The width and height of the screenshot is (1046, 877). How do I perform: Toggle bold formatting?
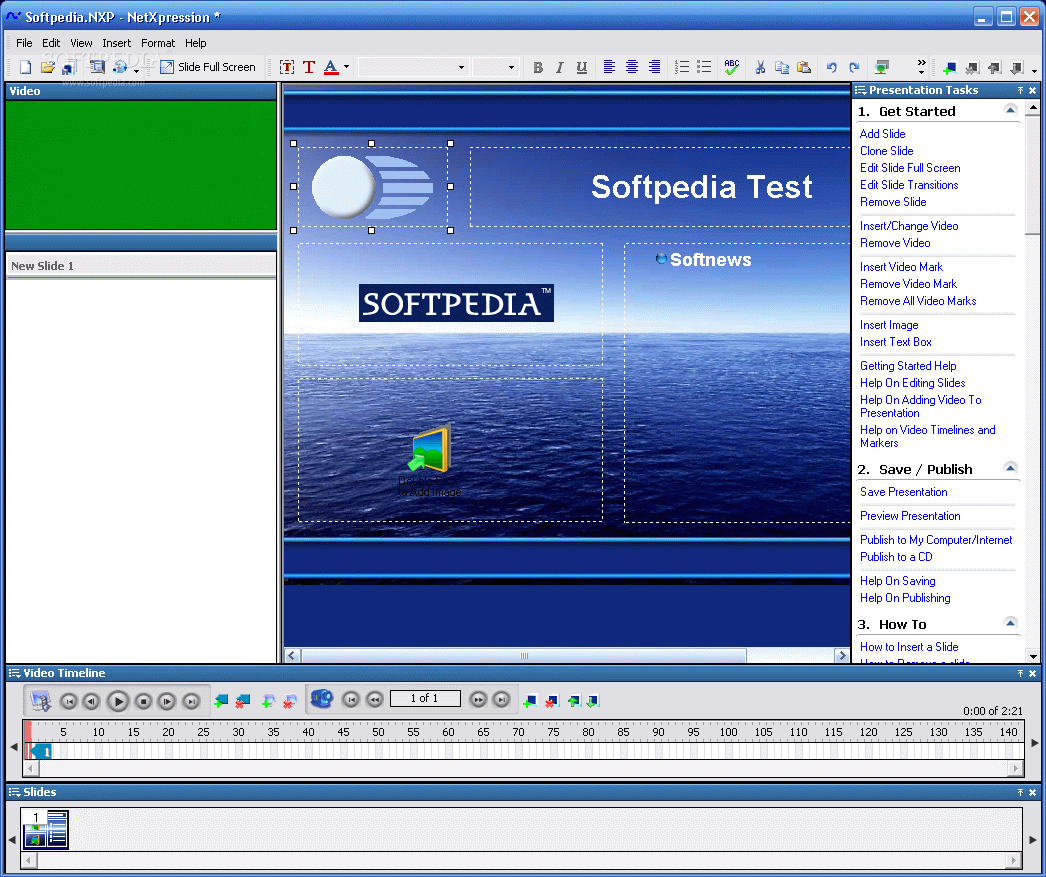click(538, 67)
